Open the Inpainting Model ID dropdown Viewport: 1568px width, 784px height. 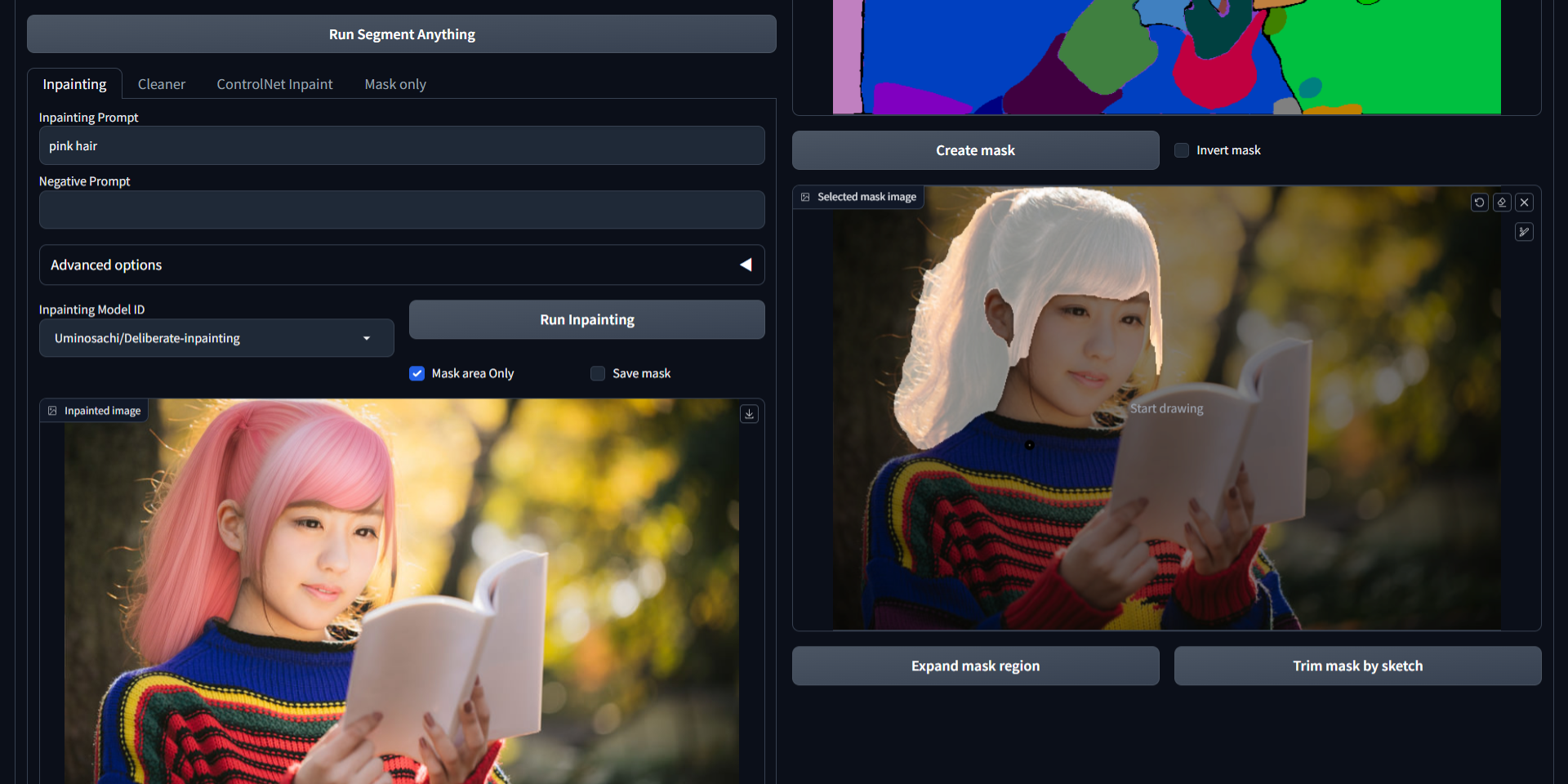pyautogui.click(x=216, y=338)
